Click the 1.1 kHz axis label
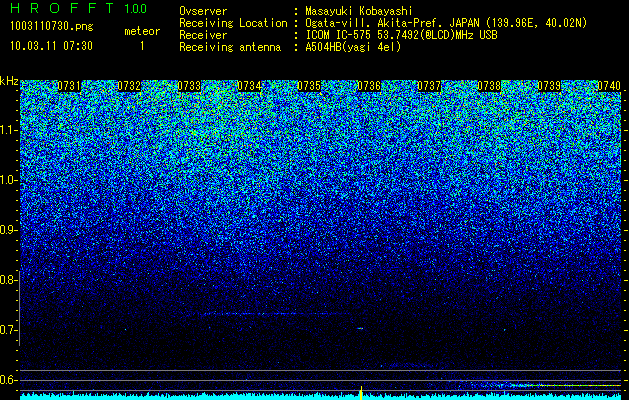The width and height of the screenshot is (629, 400). click(x=7, y=130)
